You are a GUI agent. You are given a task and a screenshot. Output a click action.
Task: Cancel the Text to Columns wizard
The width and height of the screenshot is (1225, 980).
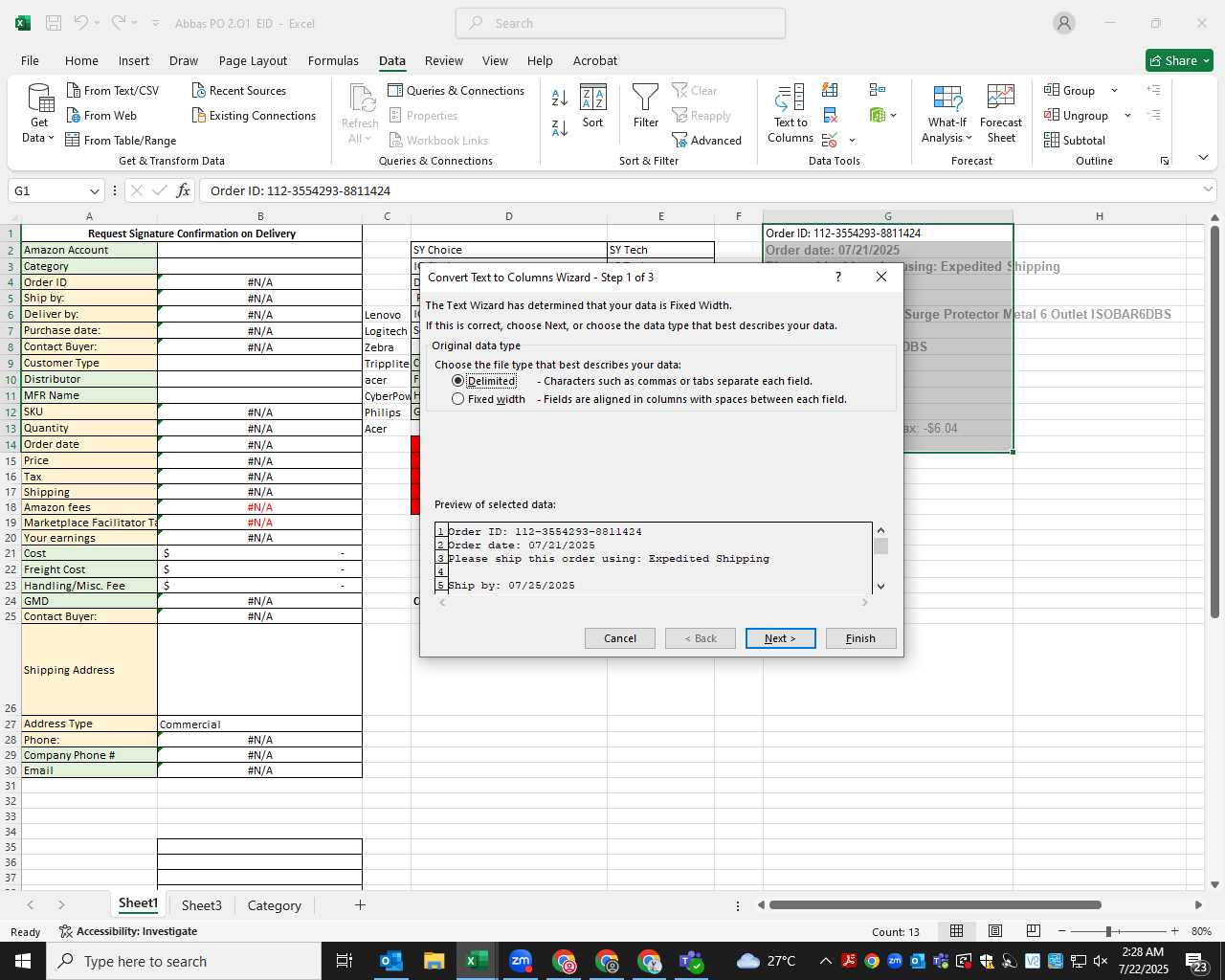click(x=620, y=638)
